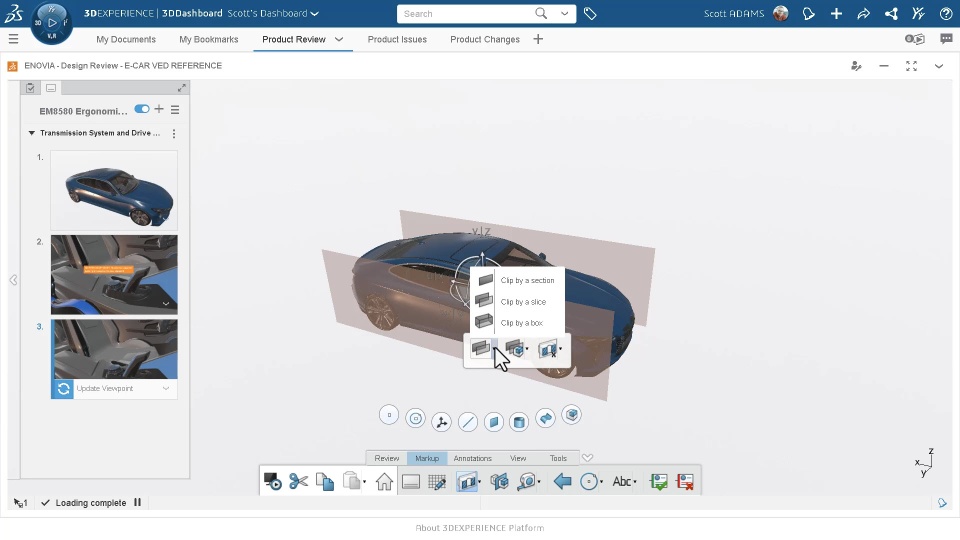960x540 pixels.
Task: Open the chat bubble icon
Action: (947, 39)
